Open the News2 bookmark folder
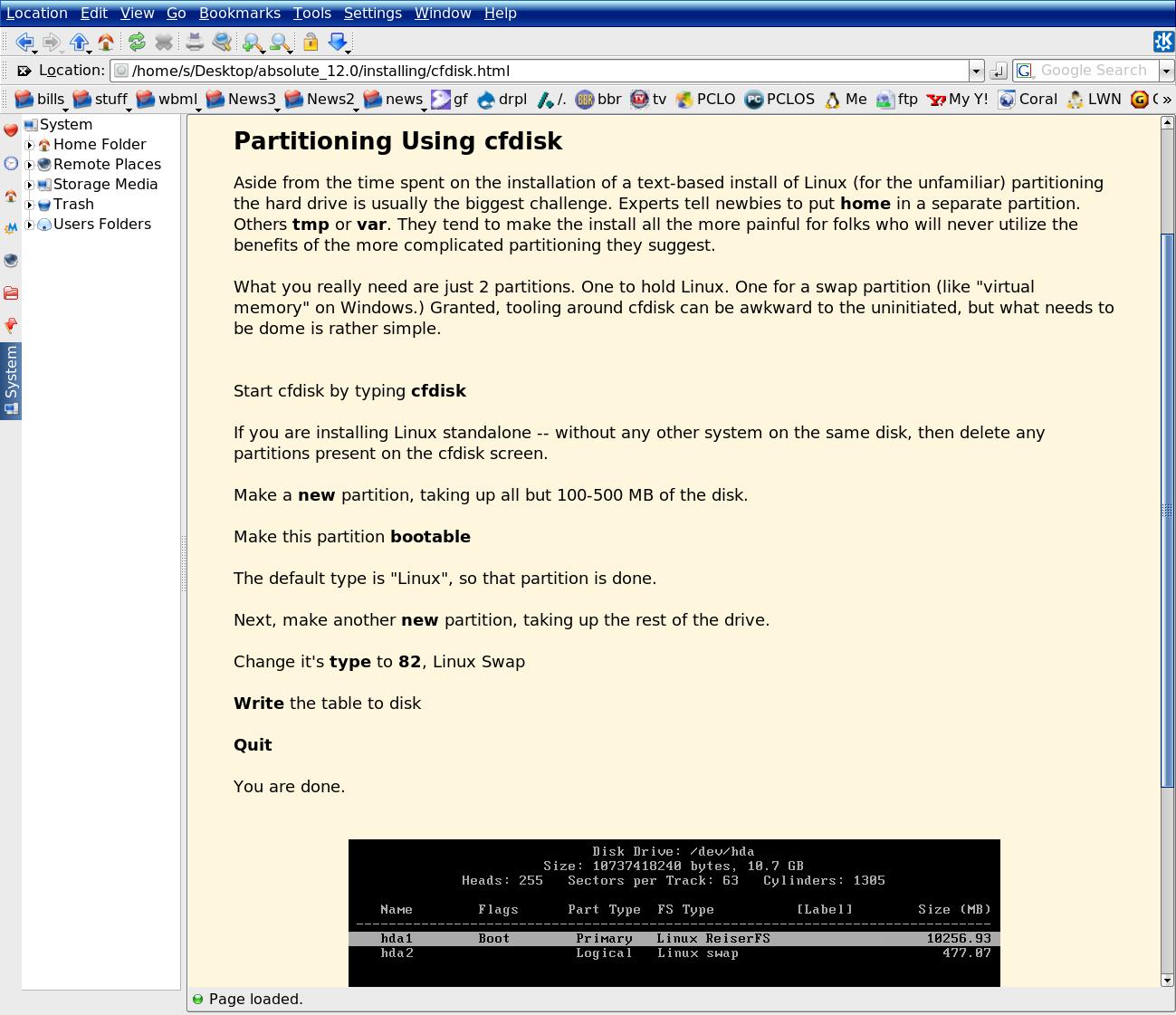Image resolution: width=1176 pixels, height=1015 pixels. coord(320,100)
